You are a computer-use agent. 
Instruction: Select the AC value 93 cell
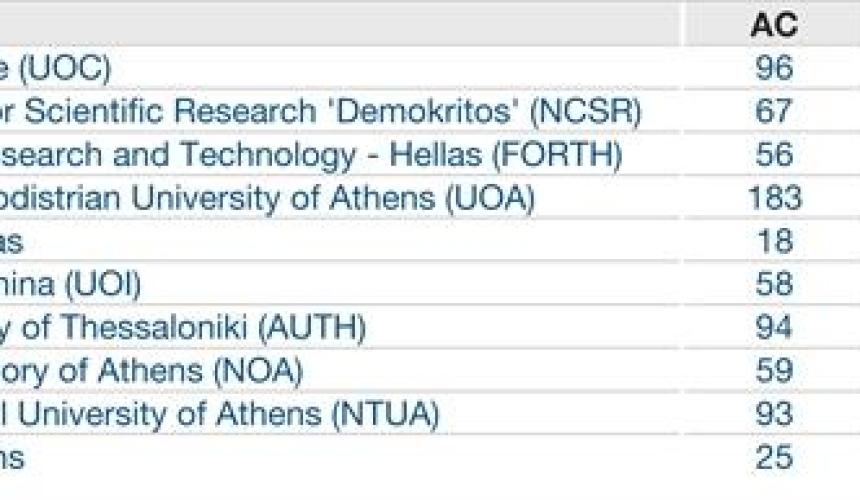click(x=774, y=414)
